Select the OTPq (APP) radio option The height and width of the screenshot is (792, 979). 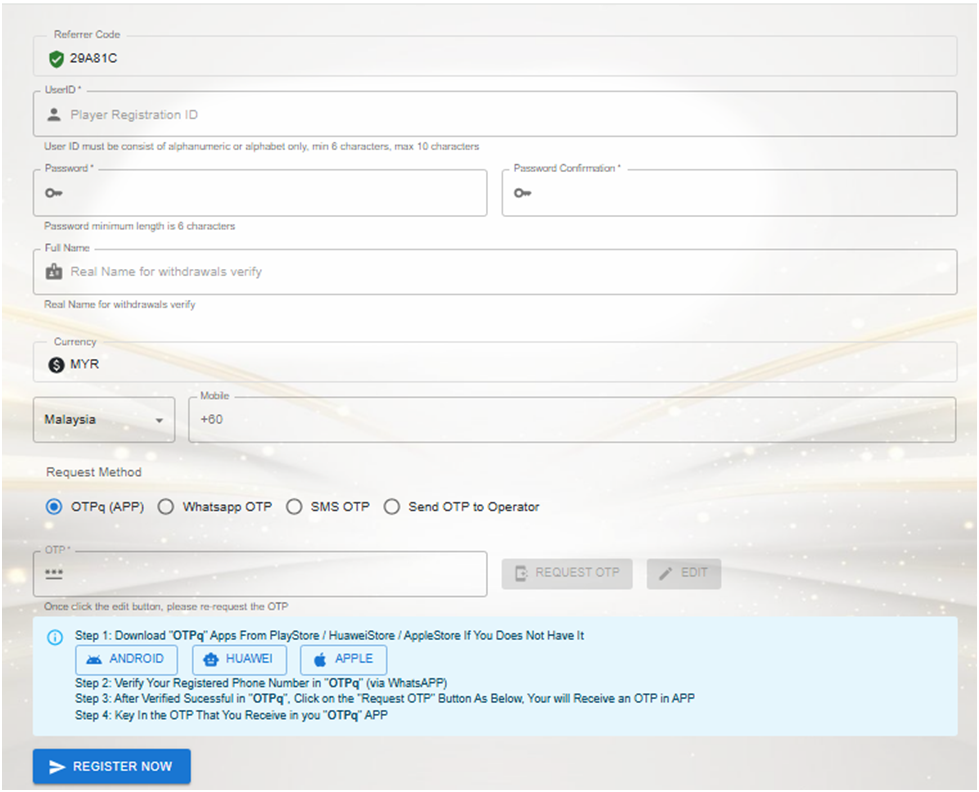[x=54, y=507]
